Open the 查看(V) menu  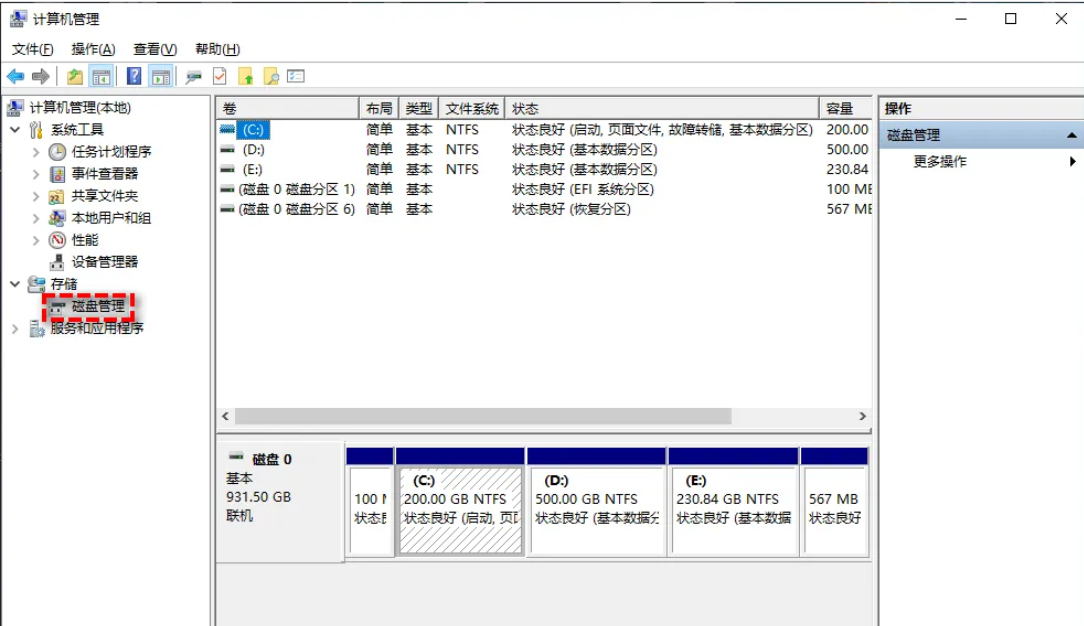(x=155, y=49)
